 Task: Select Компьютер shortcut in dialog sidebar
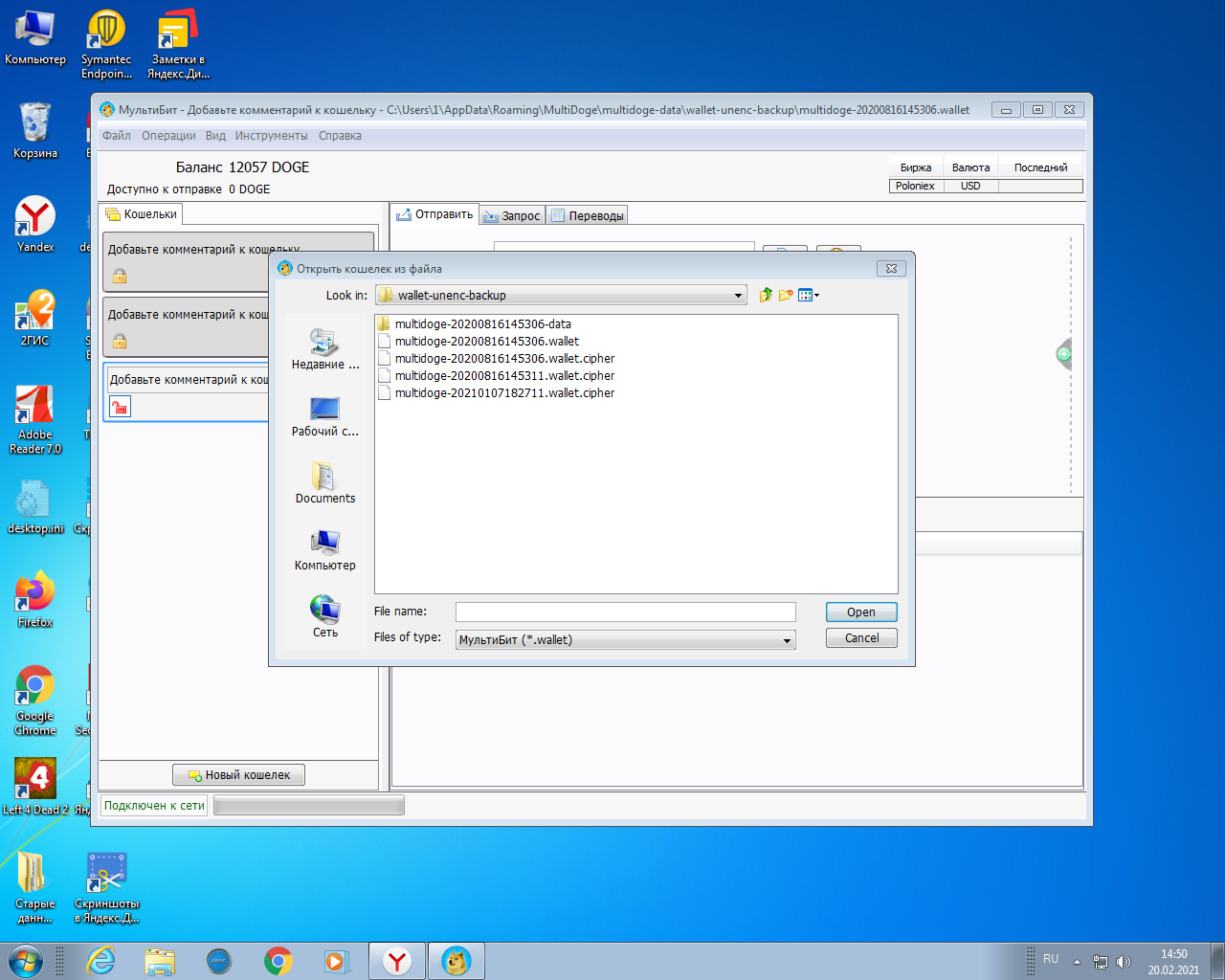pyautogui.click(x=325, y=550)
